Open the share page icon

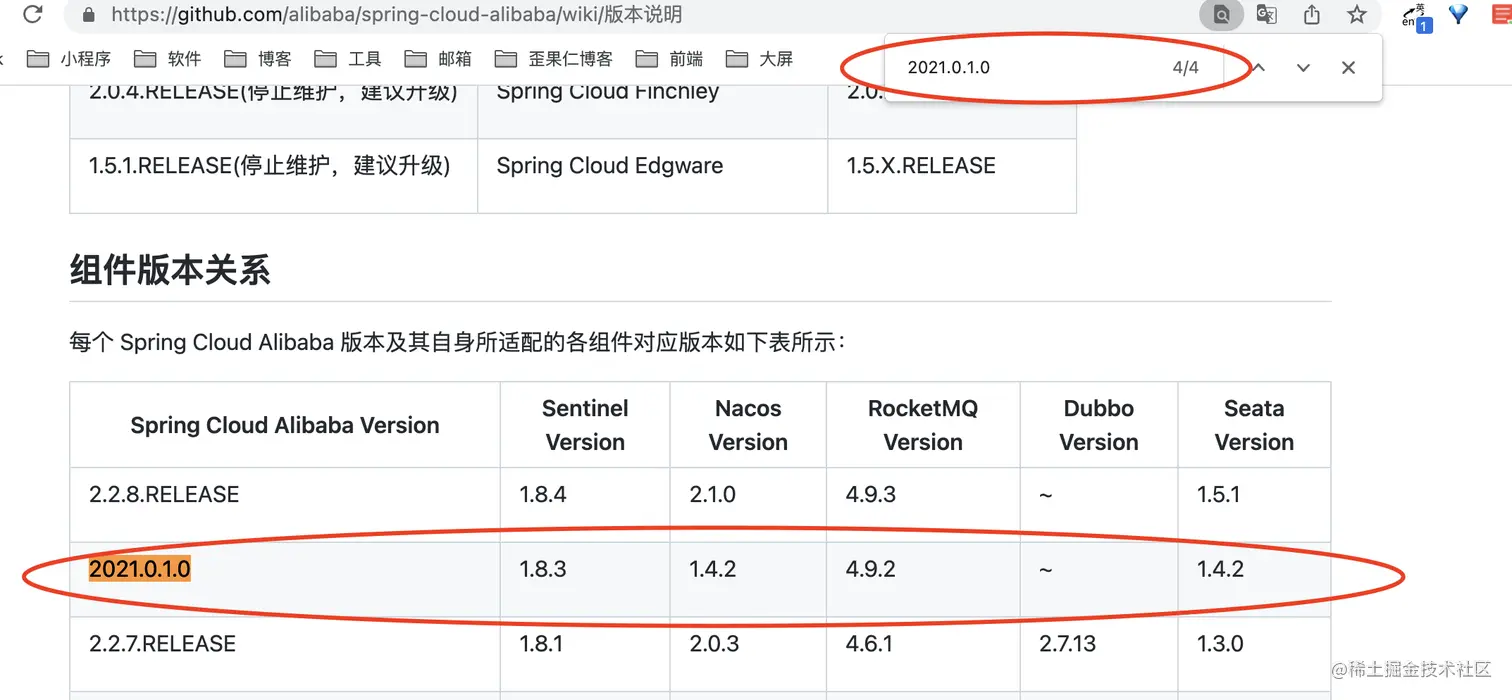point(1311,15)
